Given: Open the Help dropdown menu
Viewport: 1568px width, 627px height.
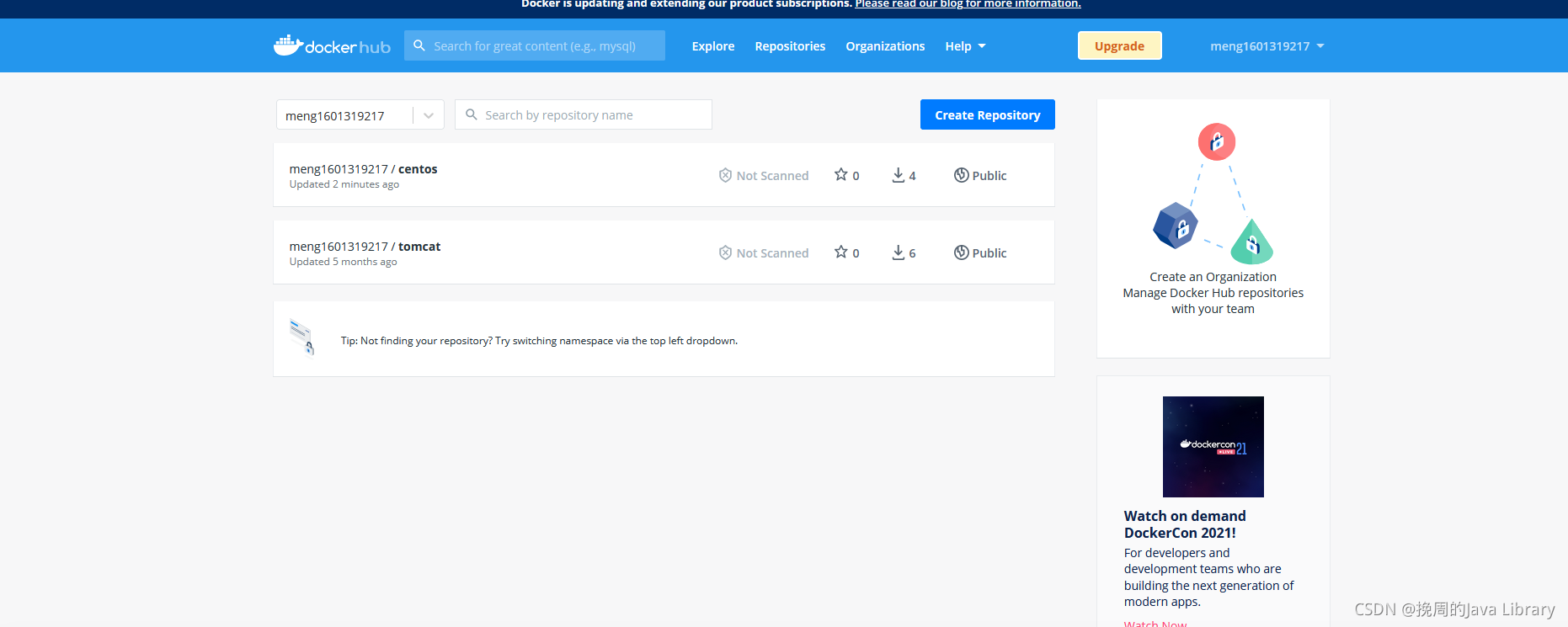Looking at the screenshot, I should click(x=965, y=46).
